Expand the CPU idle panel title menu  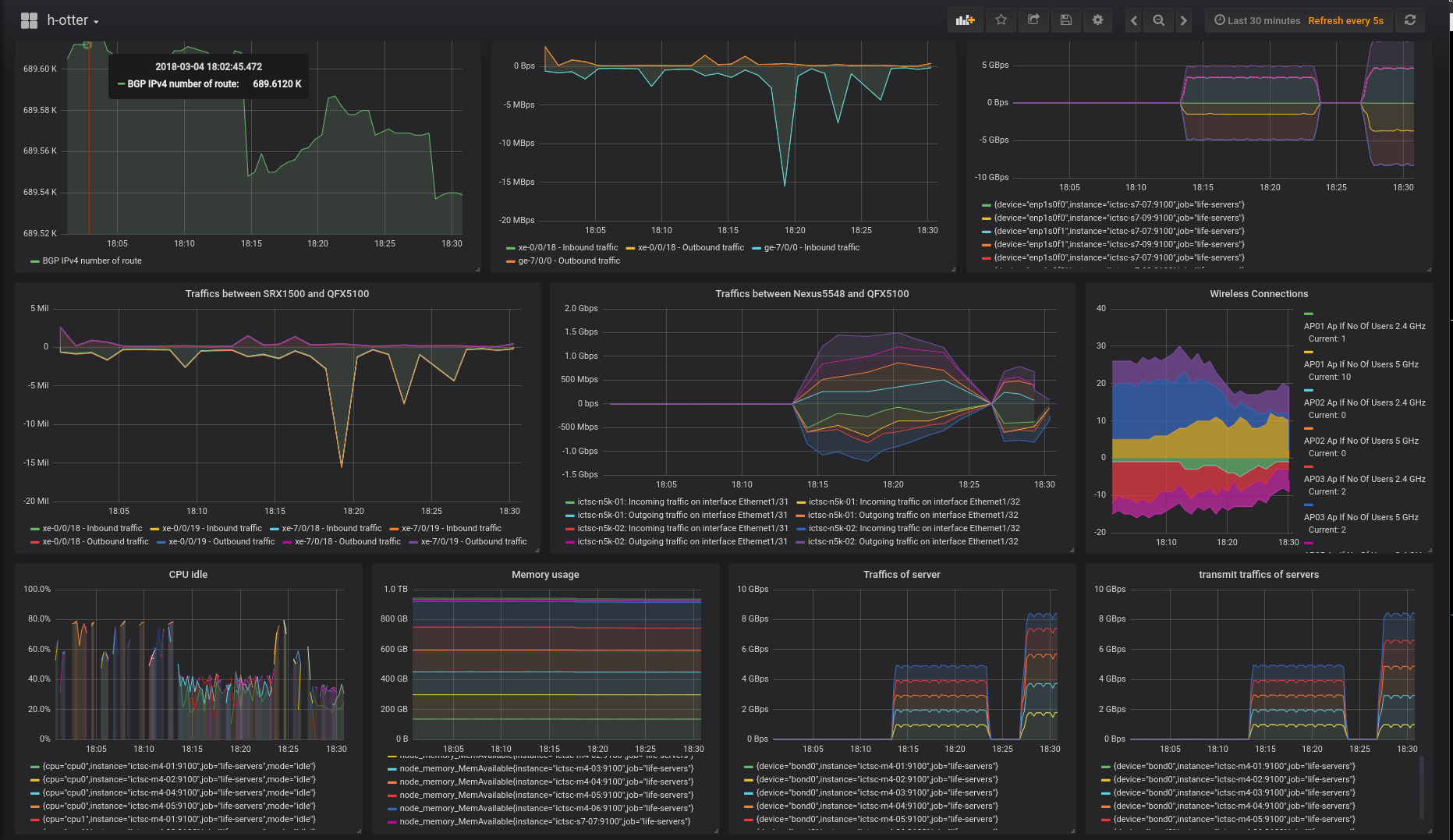click(188, 575)
